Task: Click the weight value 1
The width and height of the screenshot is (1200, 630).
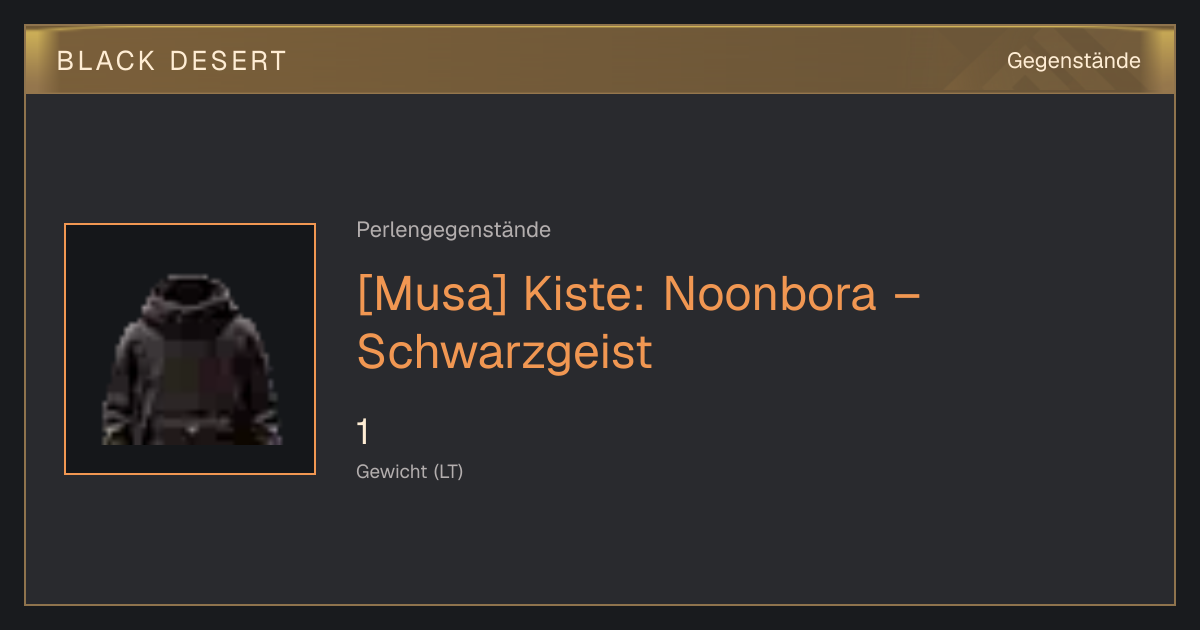Action: coord(363,432)
